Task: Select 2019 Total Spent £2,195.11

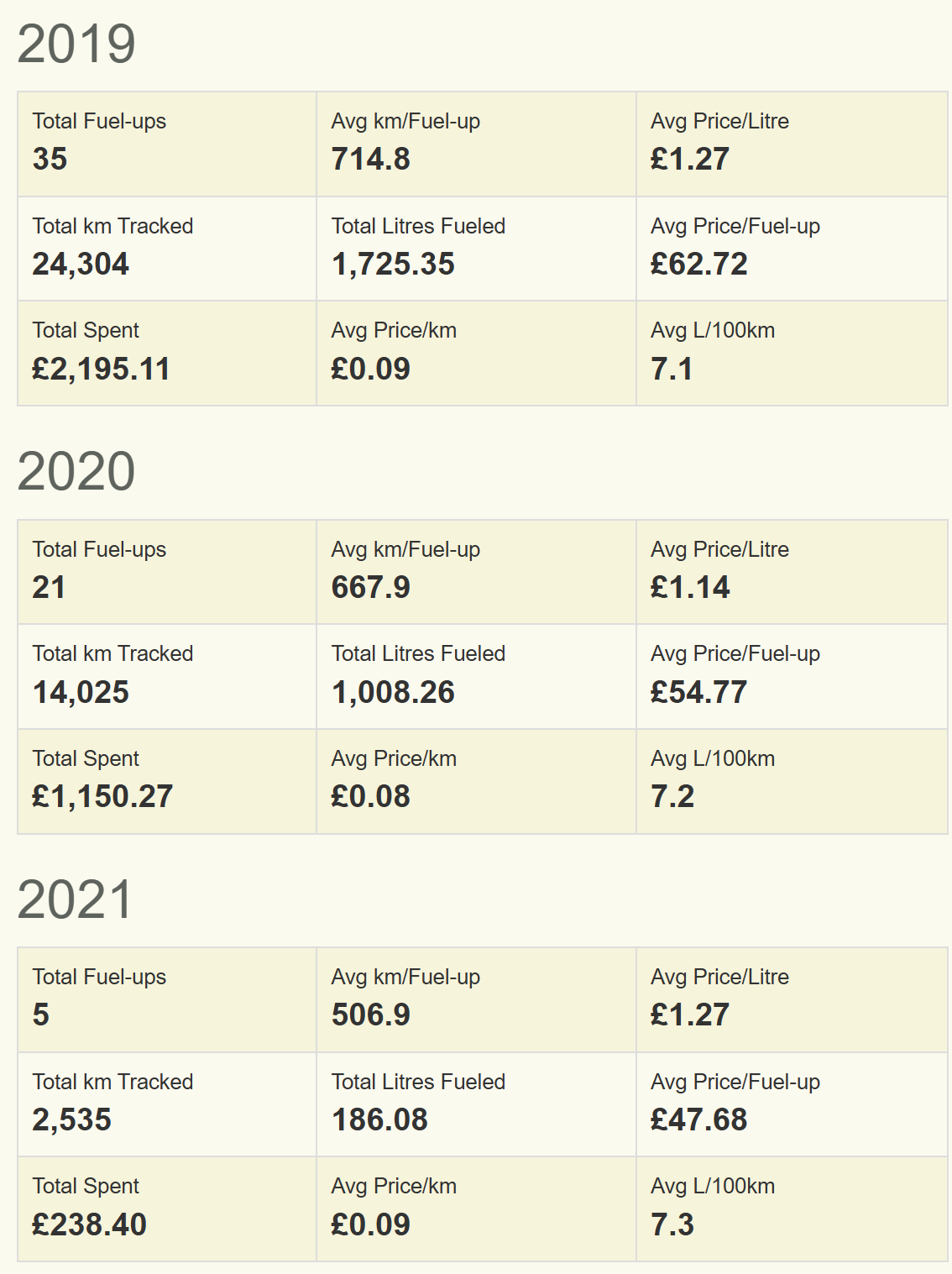Action: (x=101, y=369)
